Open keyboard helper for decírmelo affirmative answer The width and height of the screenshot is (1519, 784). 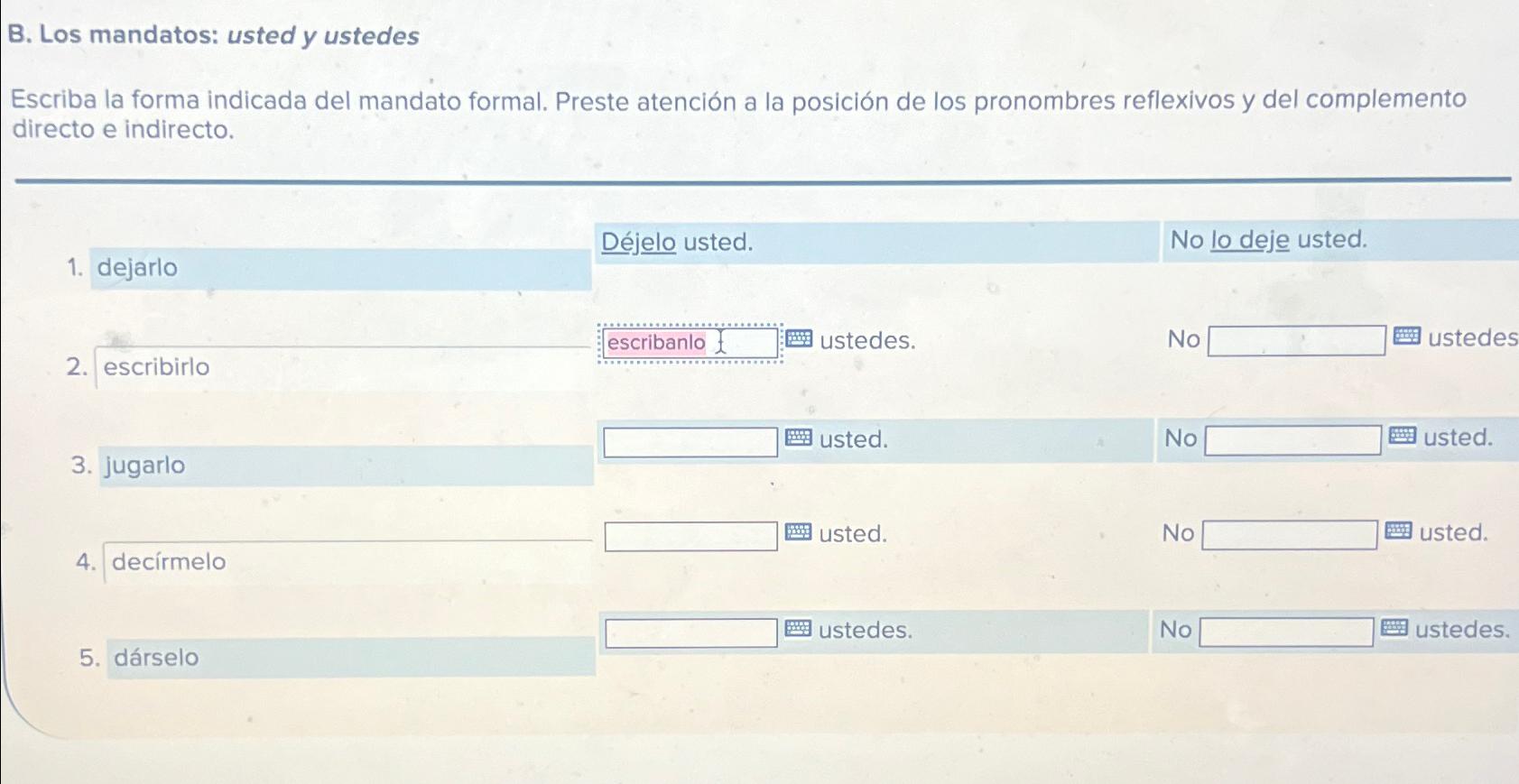click(800, 534)
